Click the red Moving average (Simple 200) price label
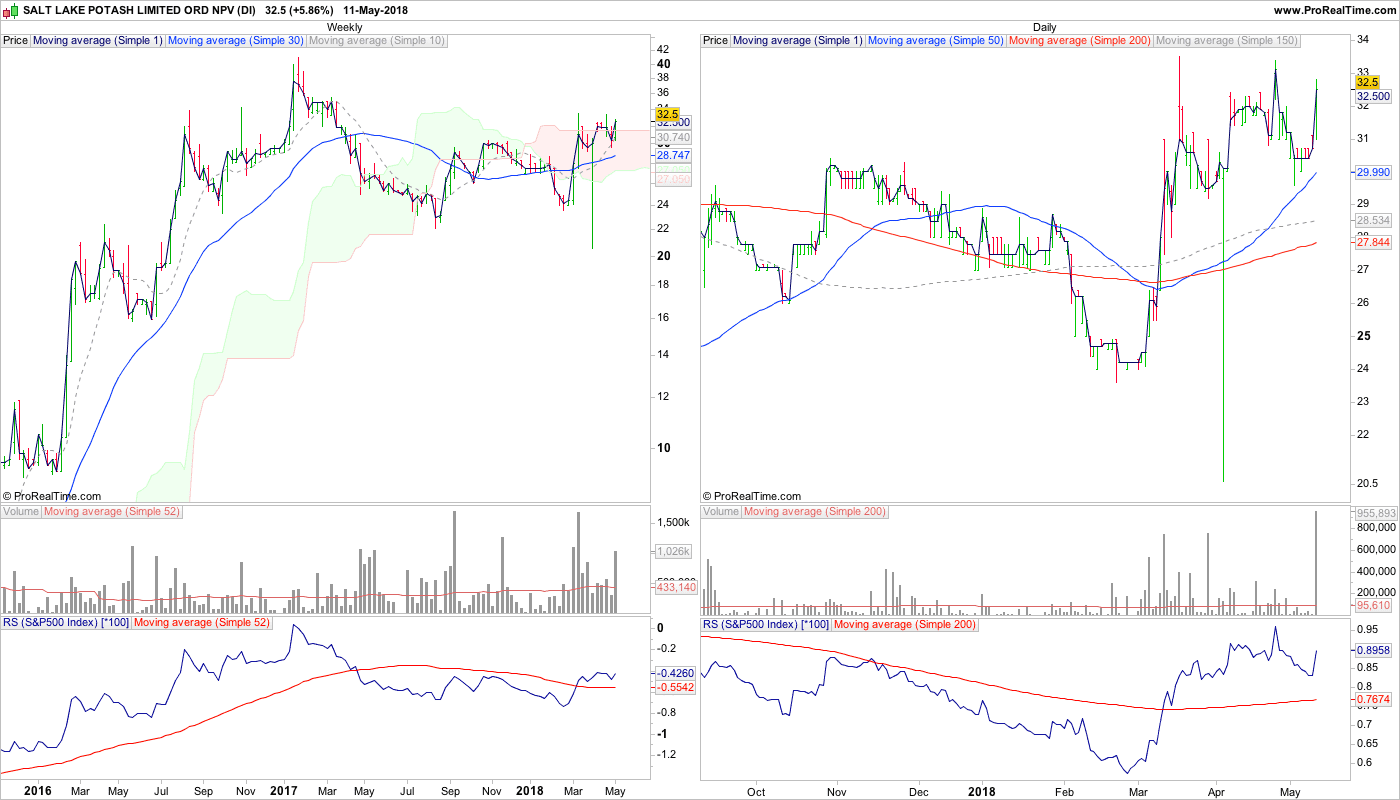This screenshot has width=1400, height=800. click(1080, 41)
